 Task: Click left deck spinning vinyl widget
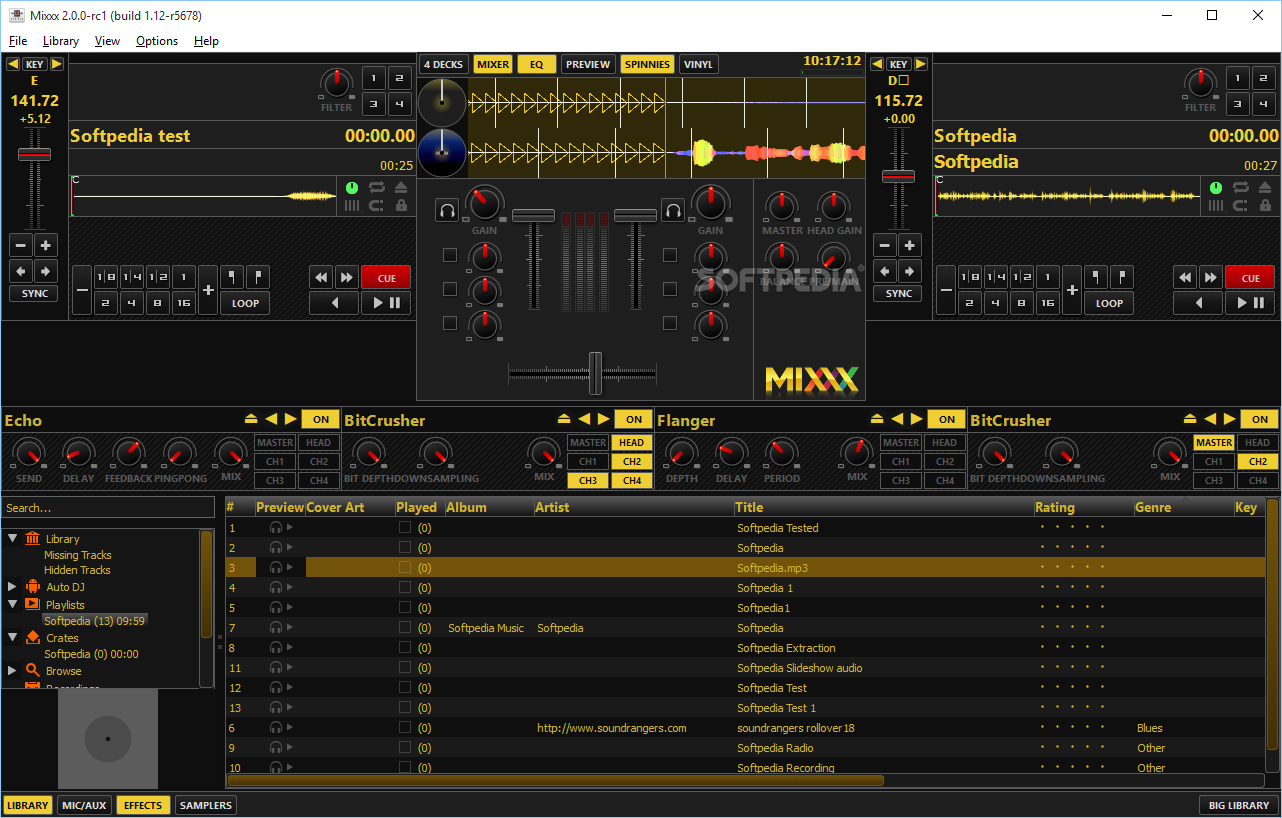[442, 102]
